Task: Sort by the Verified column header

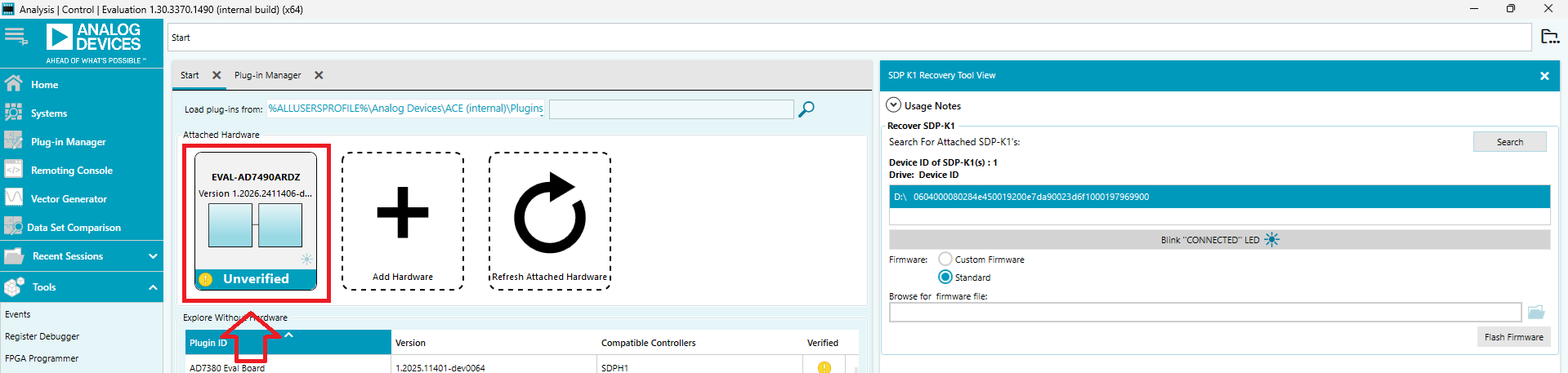Action: tap(824, 343)
